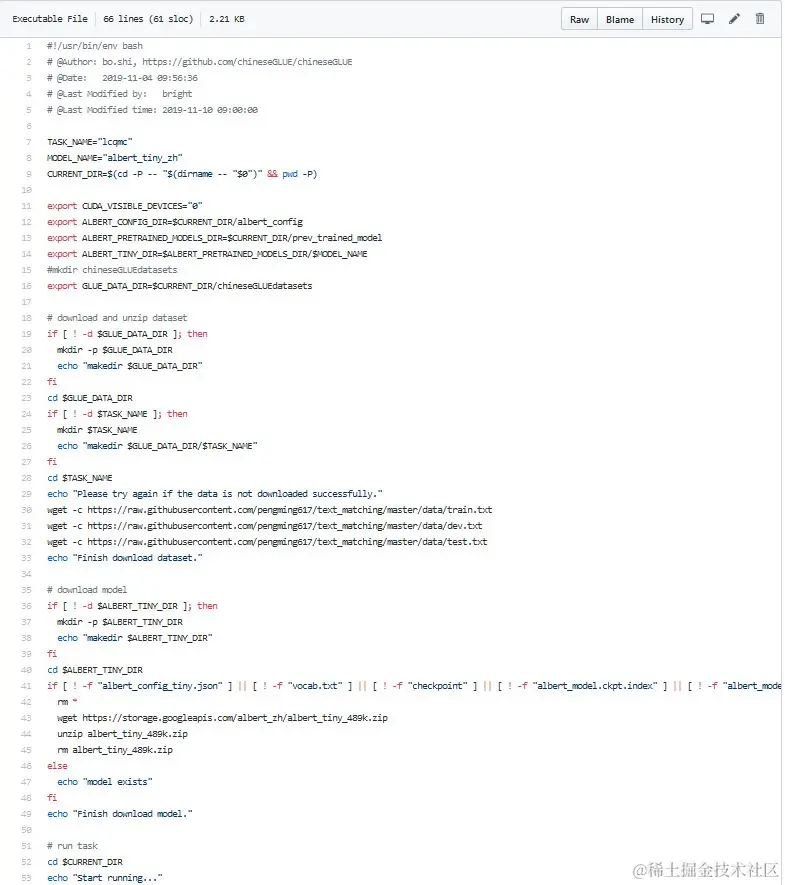
Task: Select line number 36
Action: click(x=27, y=606)
